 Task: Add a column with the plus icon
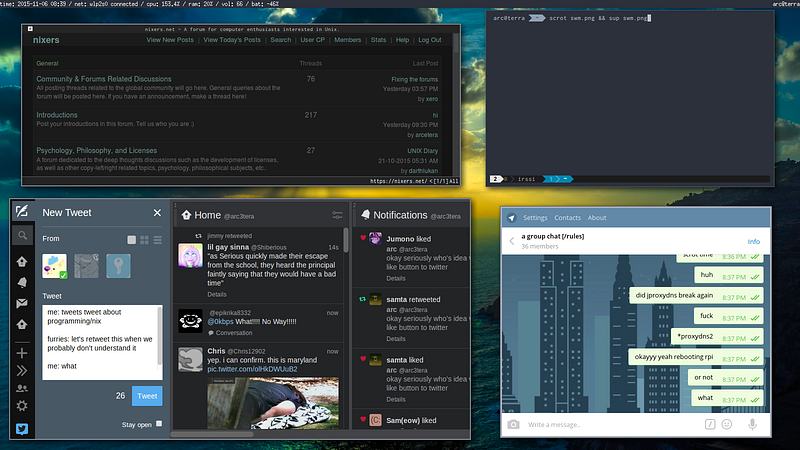click(x=22, y=353)
